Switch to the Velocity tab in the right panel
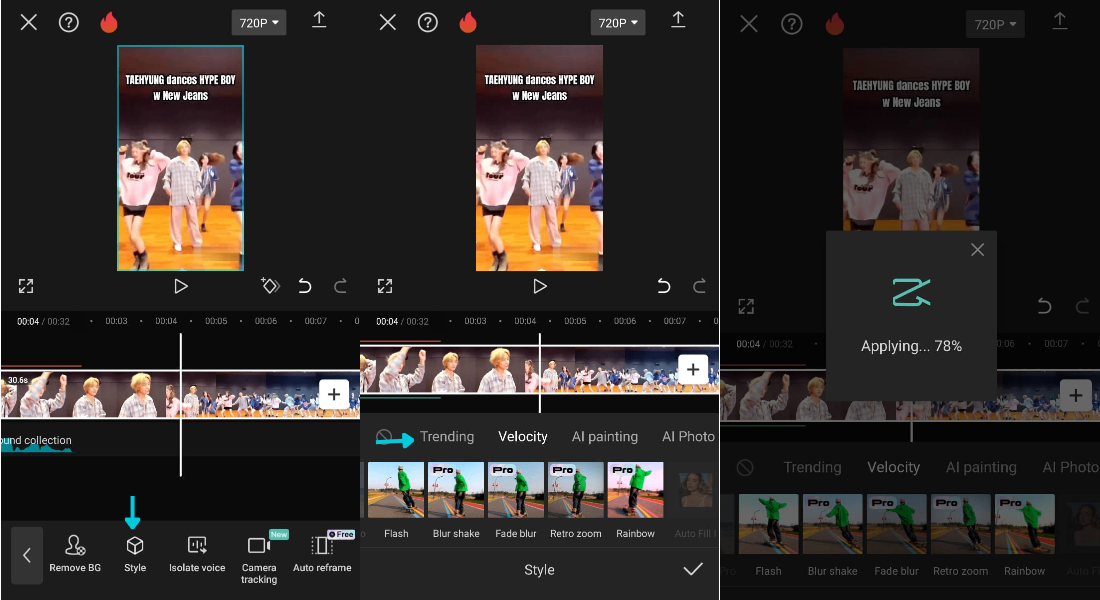The width and height of the screenshot is (1100, 600). tap(893, 467)
